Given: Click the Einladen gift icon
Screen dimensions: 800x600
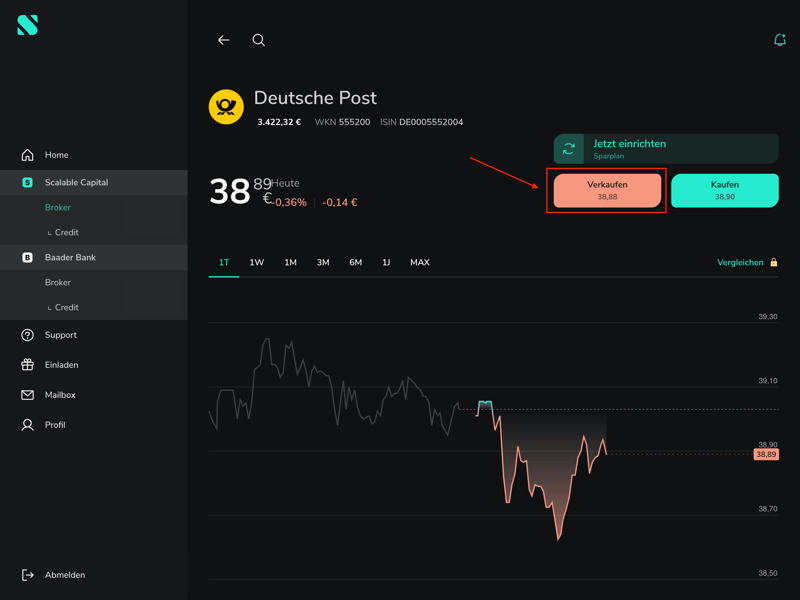Looking at the screenshot, I should click(x=28, y=364).
